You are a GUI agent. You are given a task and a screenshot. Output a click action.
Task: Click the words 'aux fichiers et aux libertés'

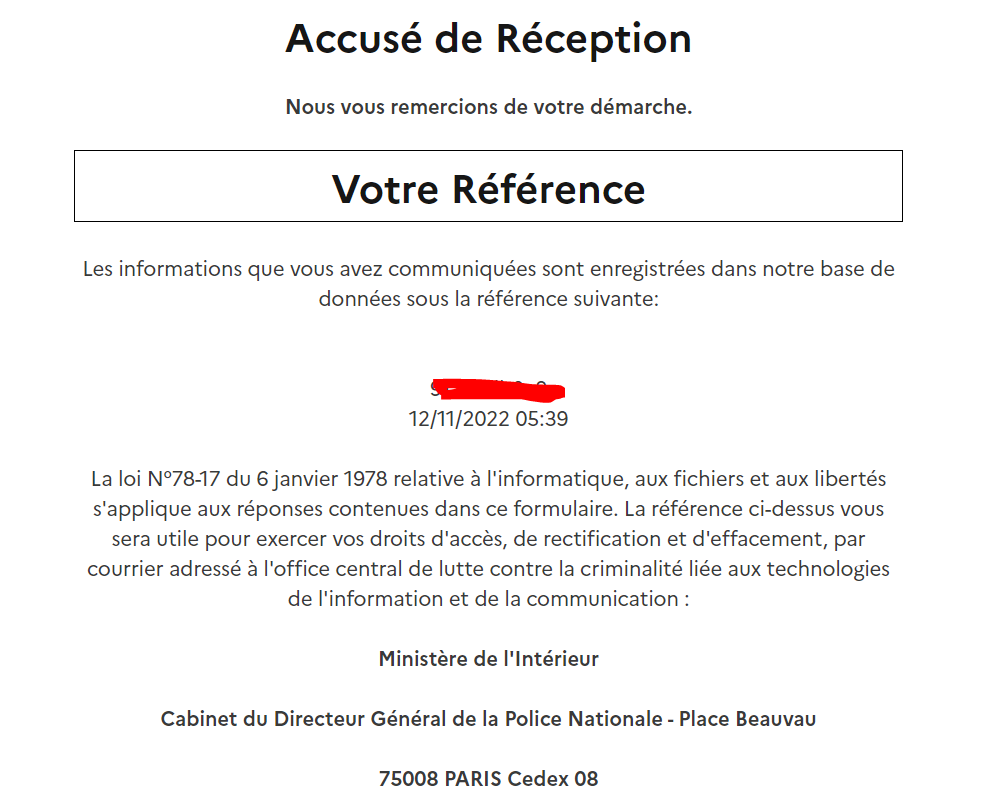760,479
